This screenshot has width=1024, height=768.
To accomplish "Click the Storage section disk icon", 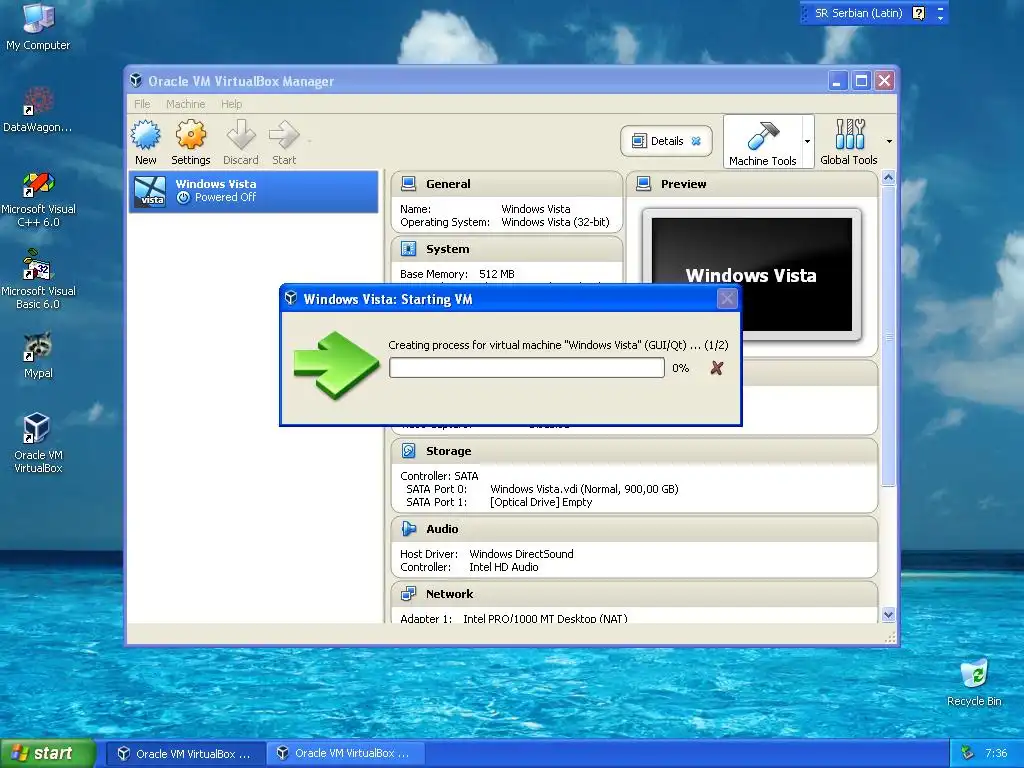I will pyautogui.click(x=409, y=451).
